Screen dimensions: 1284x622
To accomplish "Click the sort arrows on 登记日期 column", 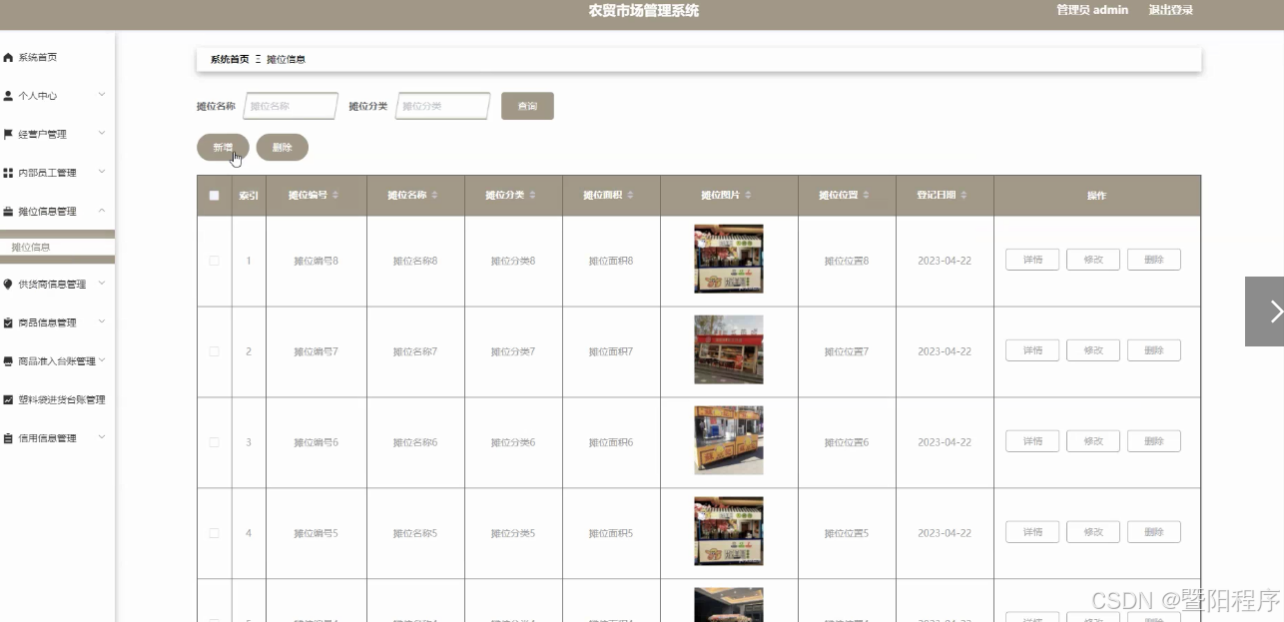I will point(964,195).
